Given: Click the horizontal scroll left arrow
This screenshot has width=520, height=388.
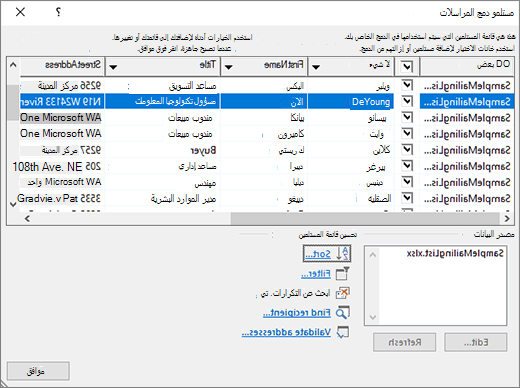Looking at the screenshot, I should click(27, 218).
